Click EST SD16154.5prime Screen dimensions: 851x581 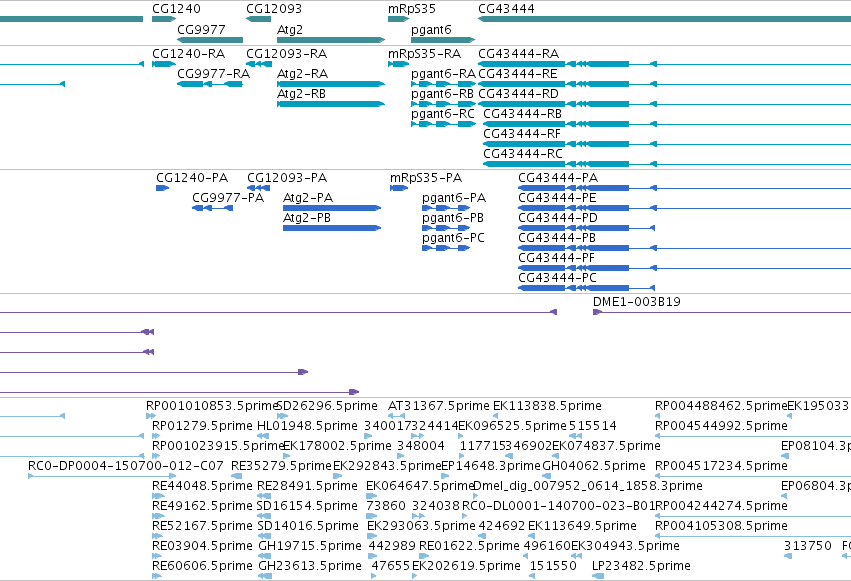click(307, 507)
